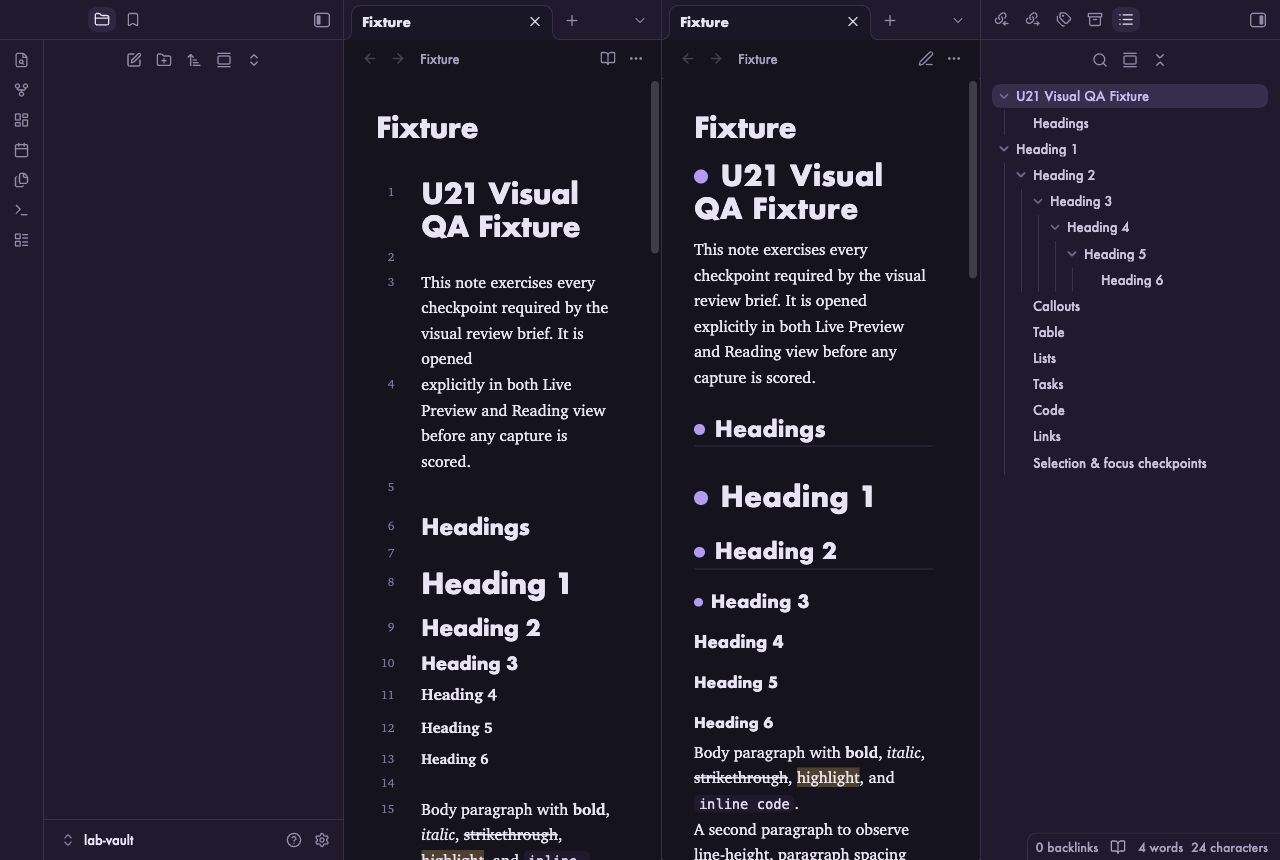1280x860 pixels.
Task: Toggle the left sidebar collapse button
Action: [x=322, y=20]
